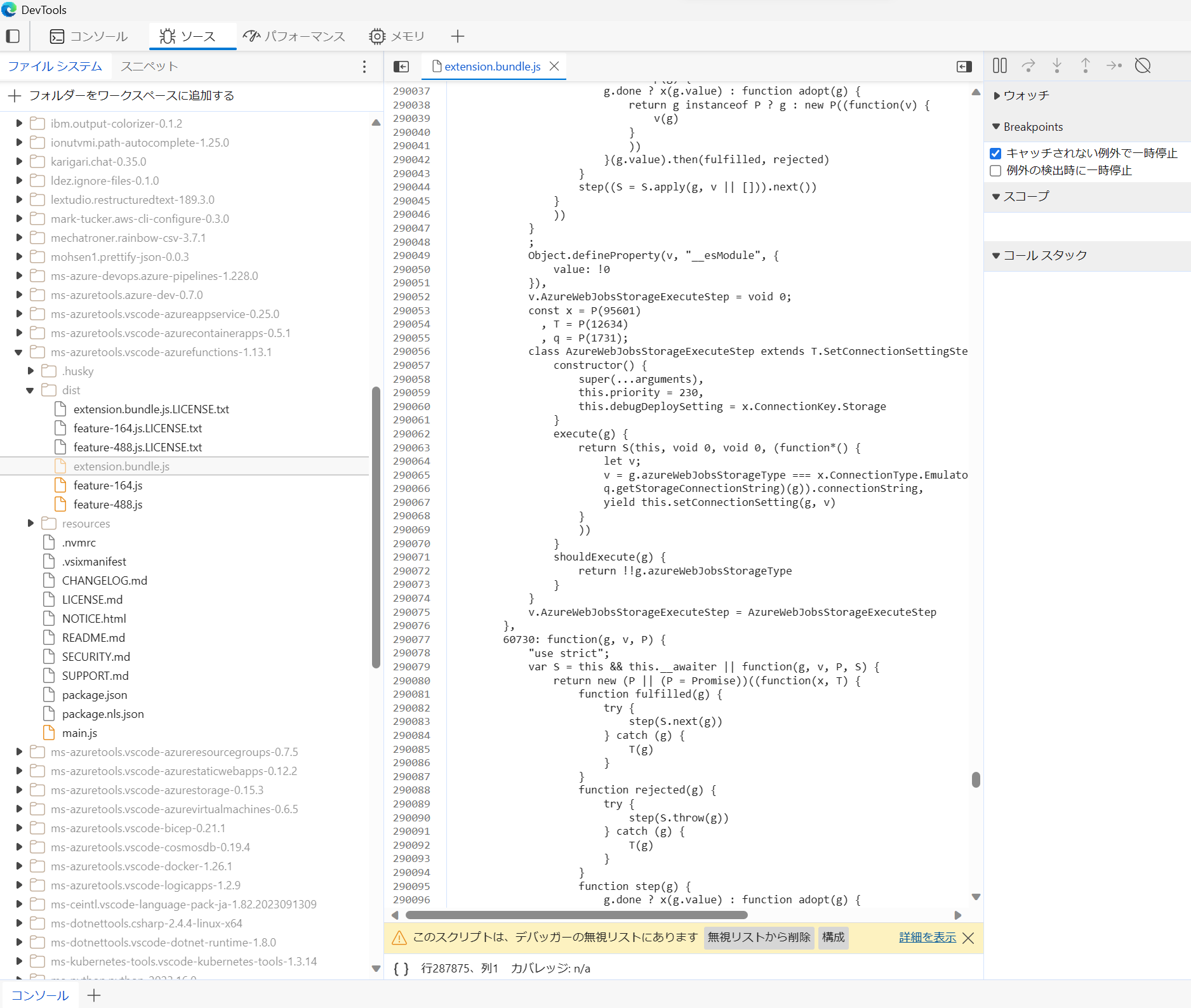Click the vertical scrollbar thumb in code panel
Viewport: 1191px width, 1008px height.
pyautogui.click(x=976, y=780)
